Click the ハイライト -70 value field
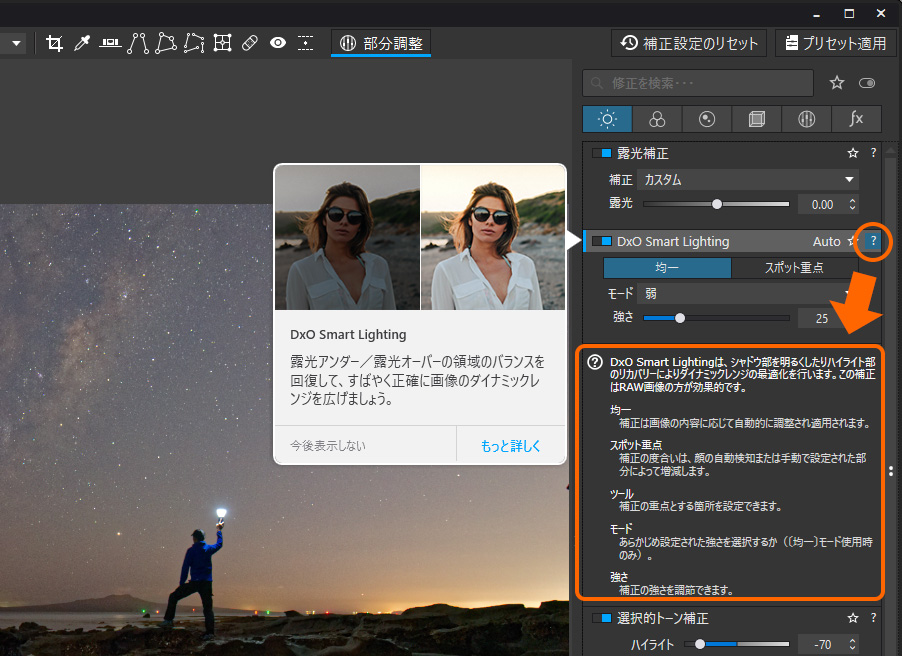The width and height of the screenshot is (902, 656). point(823,644)
